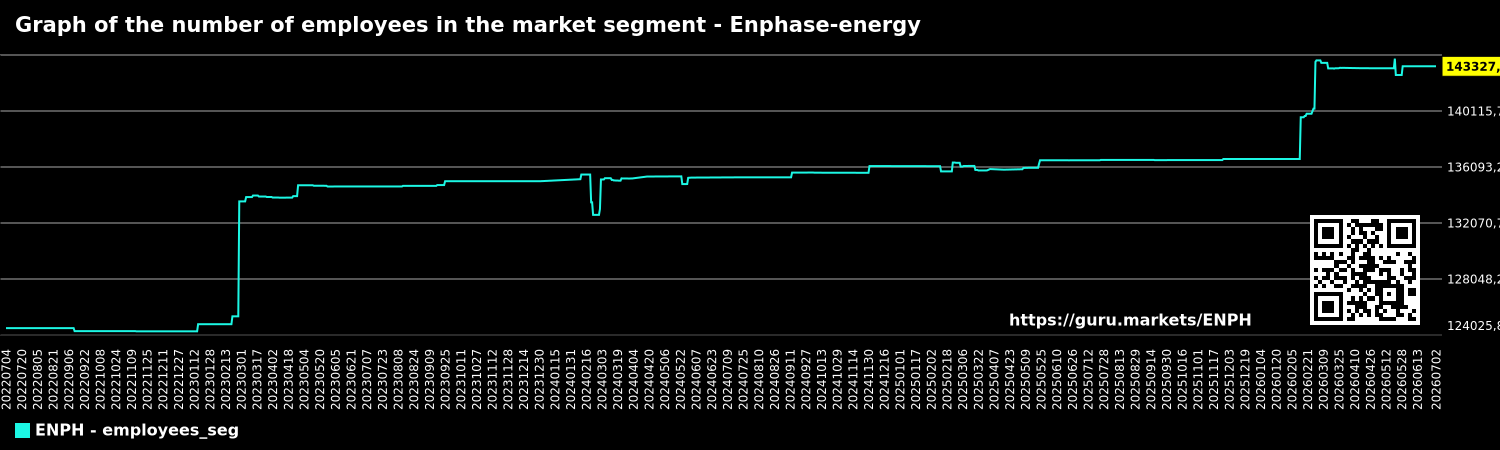
Task: Click the 132070 y-axis value
Action: pyautogui.click(x=1473, y=223)
